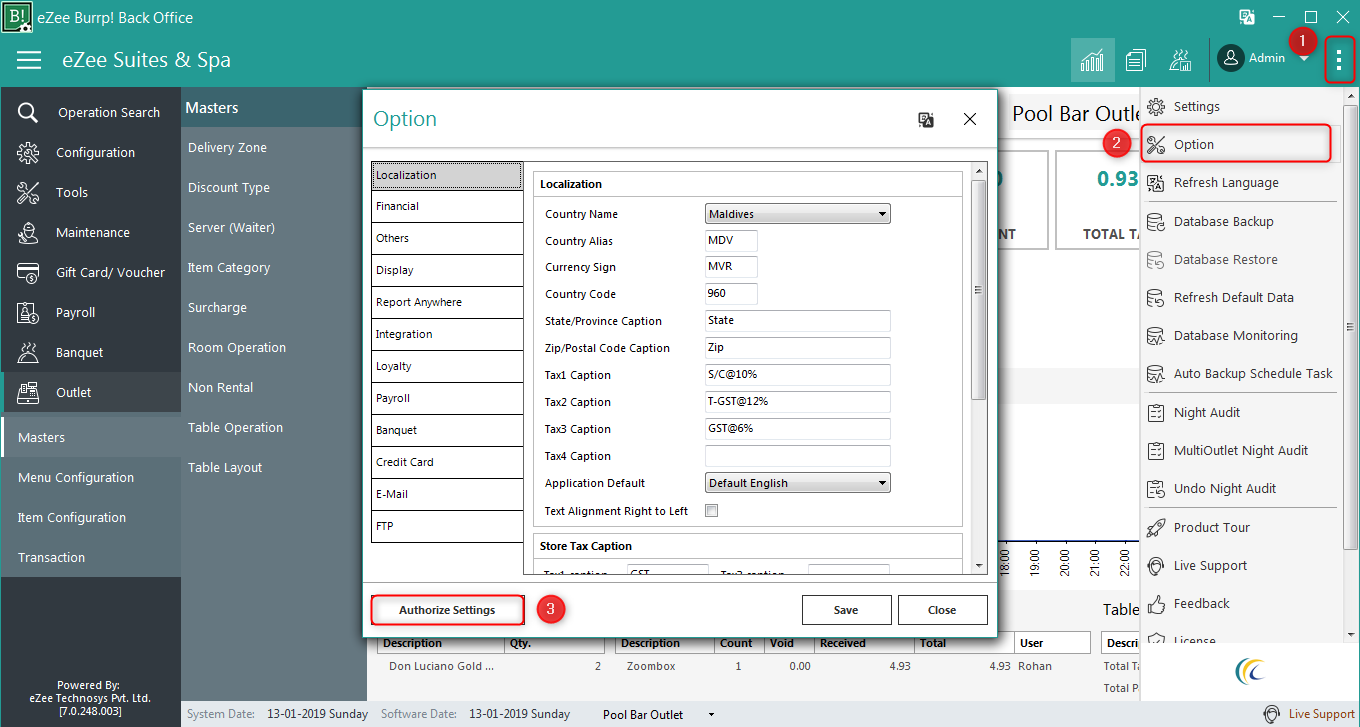This screenshot has width=1360, height=727.
Task: Click the Night Audit icon
Action: pos(1156,412)
